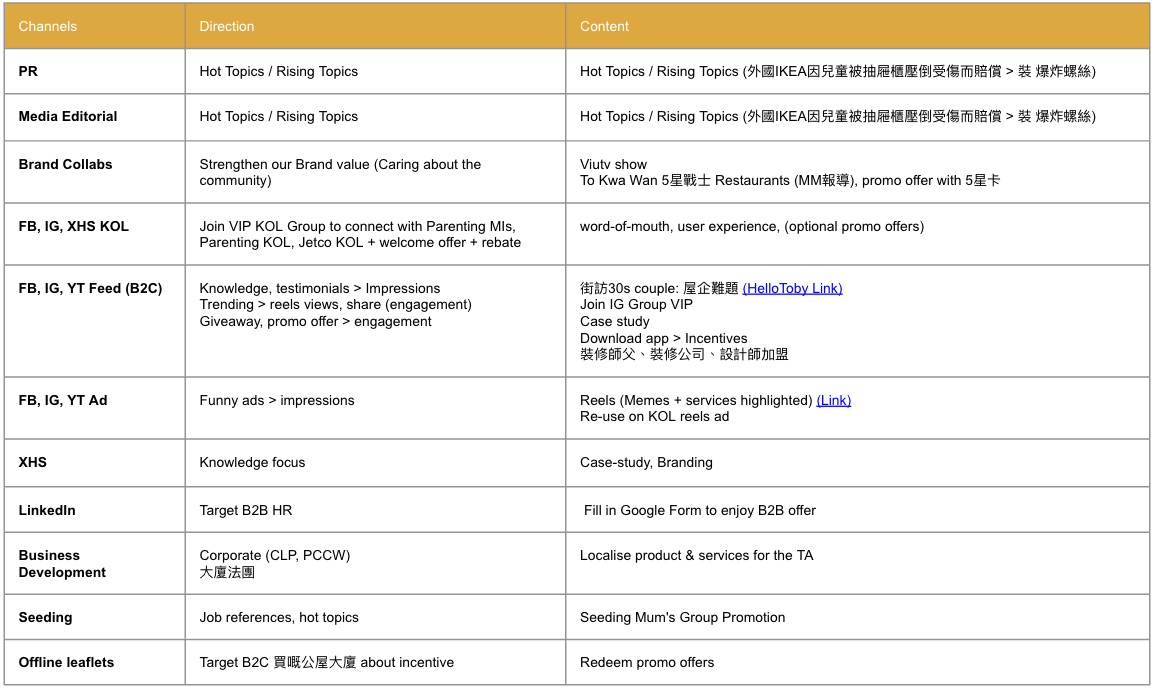This screenshot has height=689, width=1158.
Task: Select the Media Editorial channel cell
Action: 68,116
